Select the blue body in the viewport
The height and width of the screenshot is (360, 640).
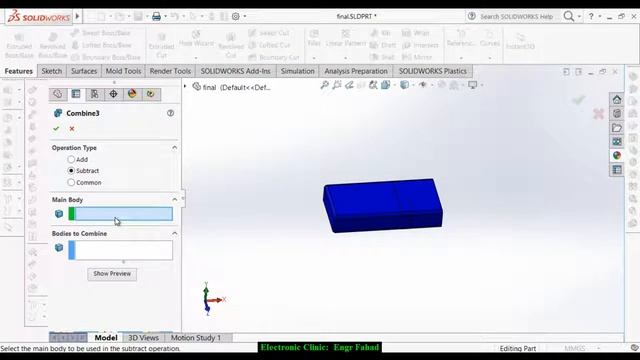tap(382, 205)
